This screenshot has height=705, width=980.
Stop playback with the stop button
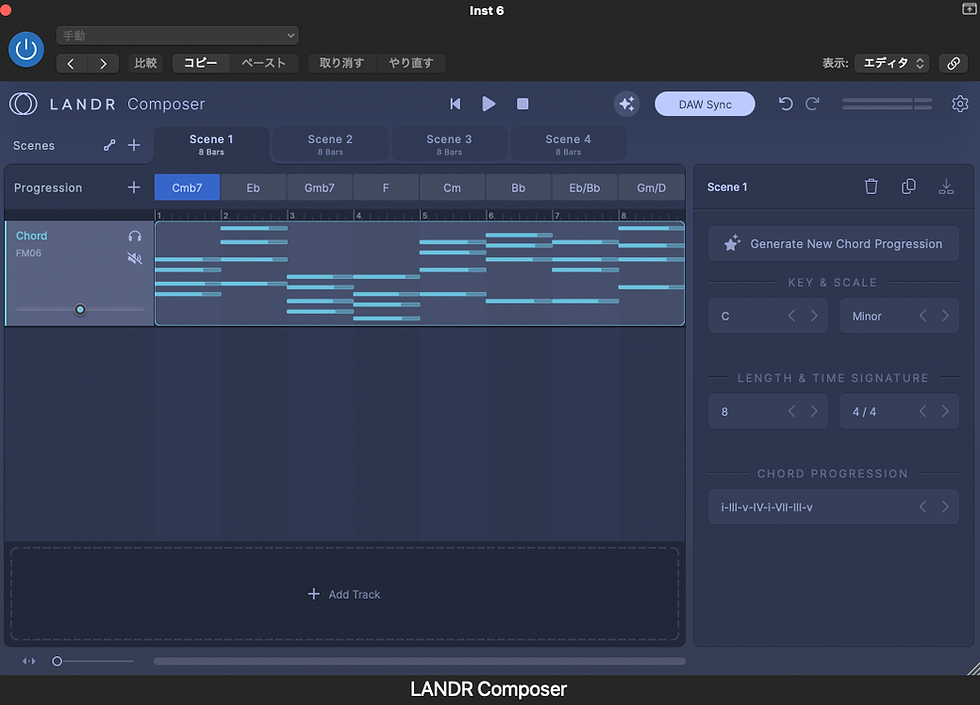(x=522, y=104)
